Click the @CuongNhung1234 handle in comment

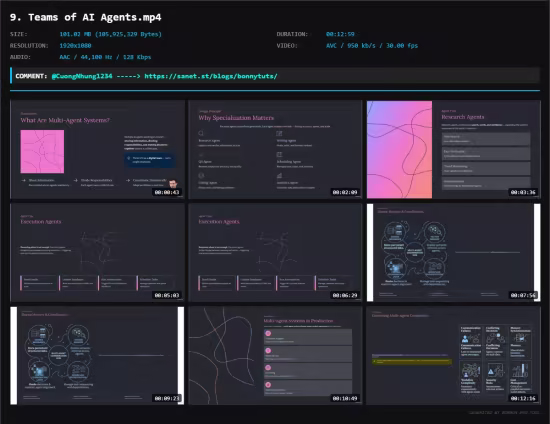(82, 76)
